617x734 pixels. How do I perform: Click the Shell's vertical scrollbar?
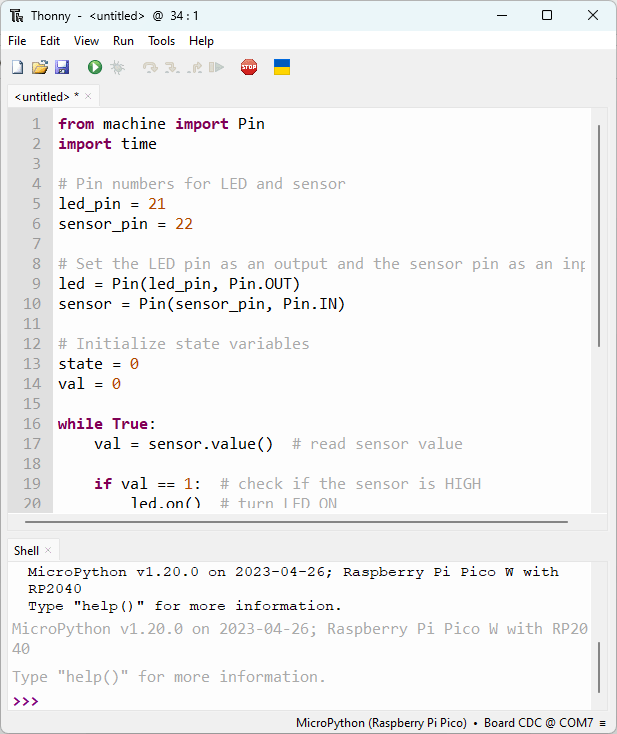coord(600,665)
